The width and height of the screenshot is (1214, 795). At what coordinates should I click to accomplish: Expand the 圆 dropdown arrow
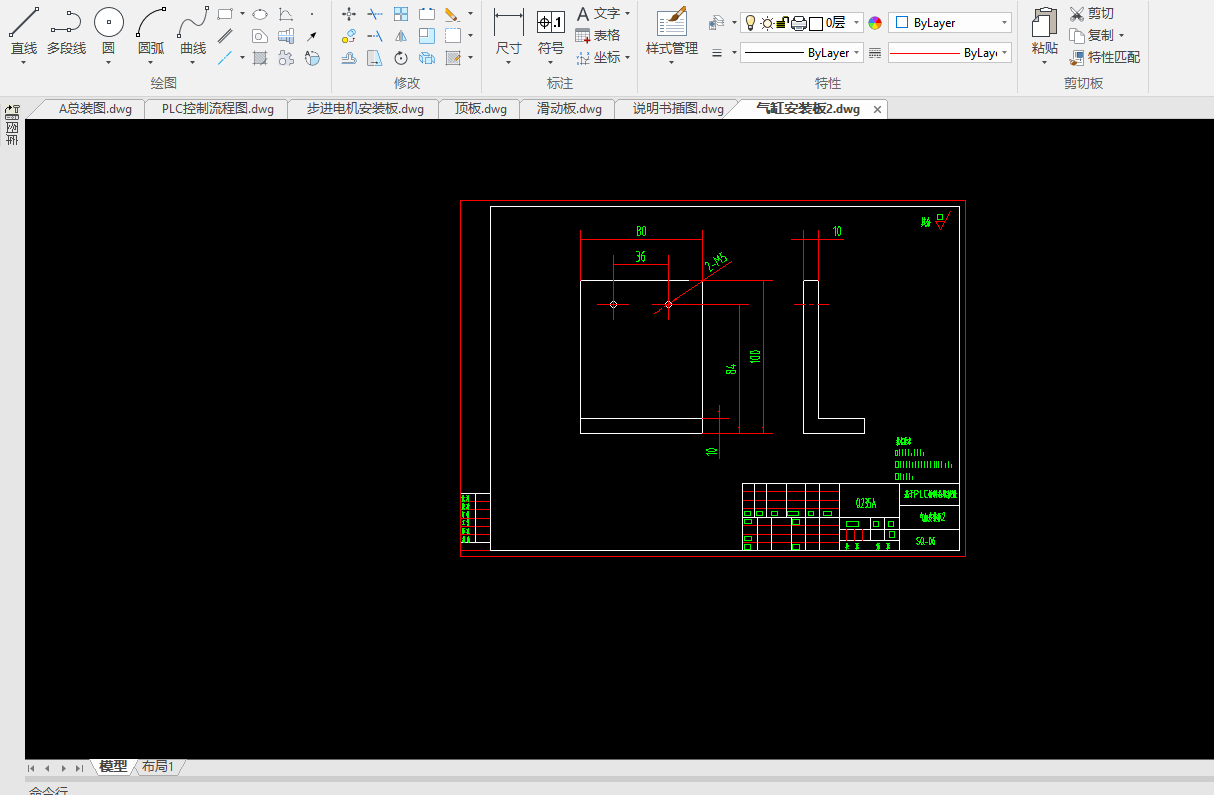pos(109,63)
